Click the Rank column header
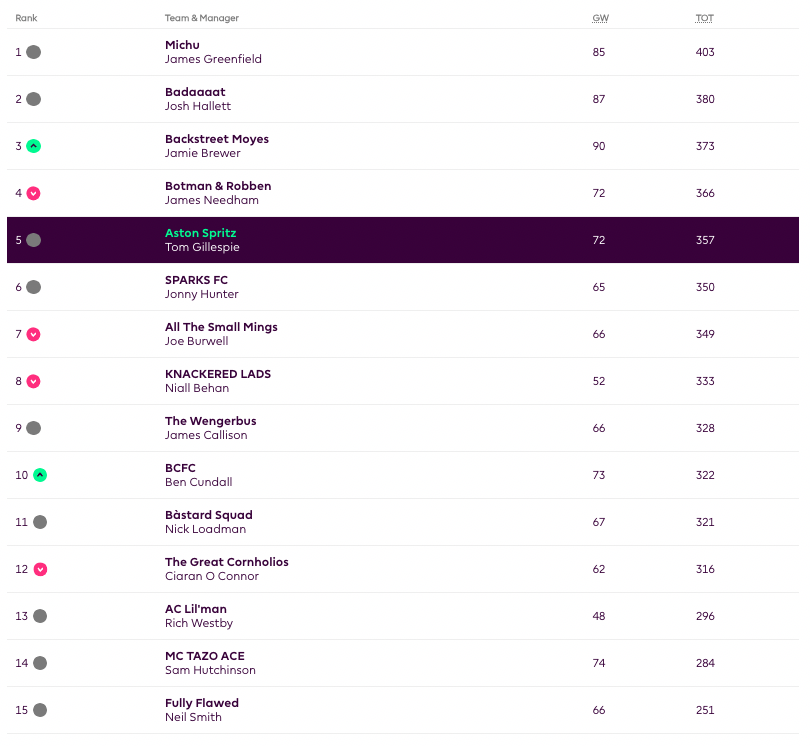Screen dimensions: 810x746 26,18
